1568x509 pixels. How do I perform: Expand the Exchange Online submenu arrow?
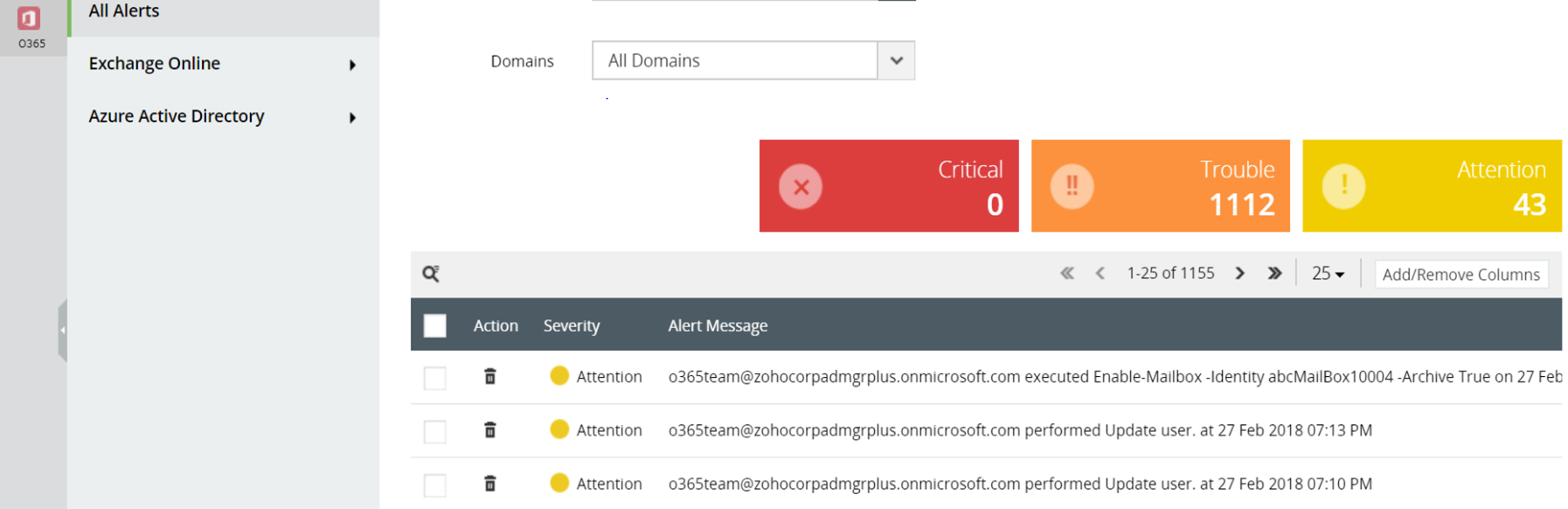(x=352, y=65)
